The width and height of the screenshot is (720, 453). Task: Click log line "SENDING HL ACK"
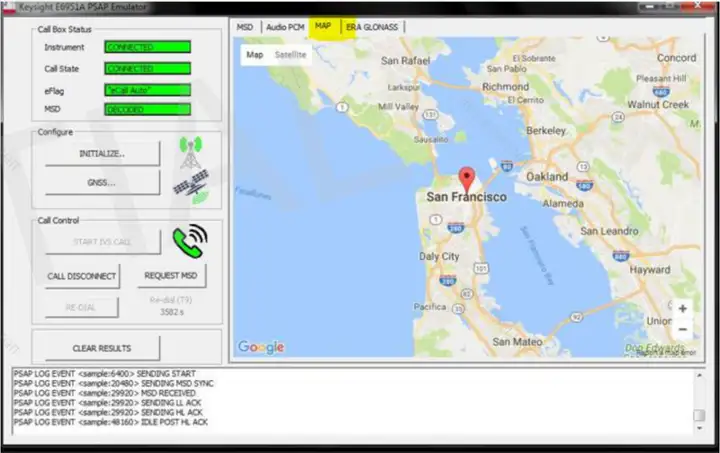click(x=108, y=413)
